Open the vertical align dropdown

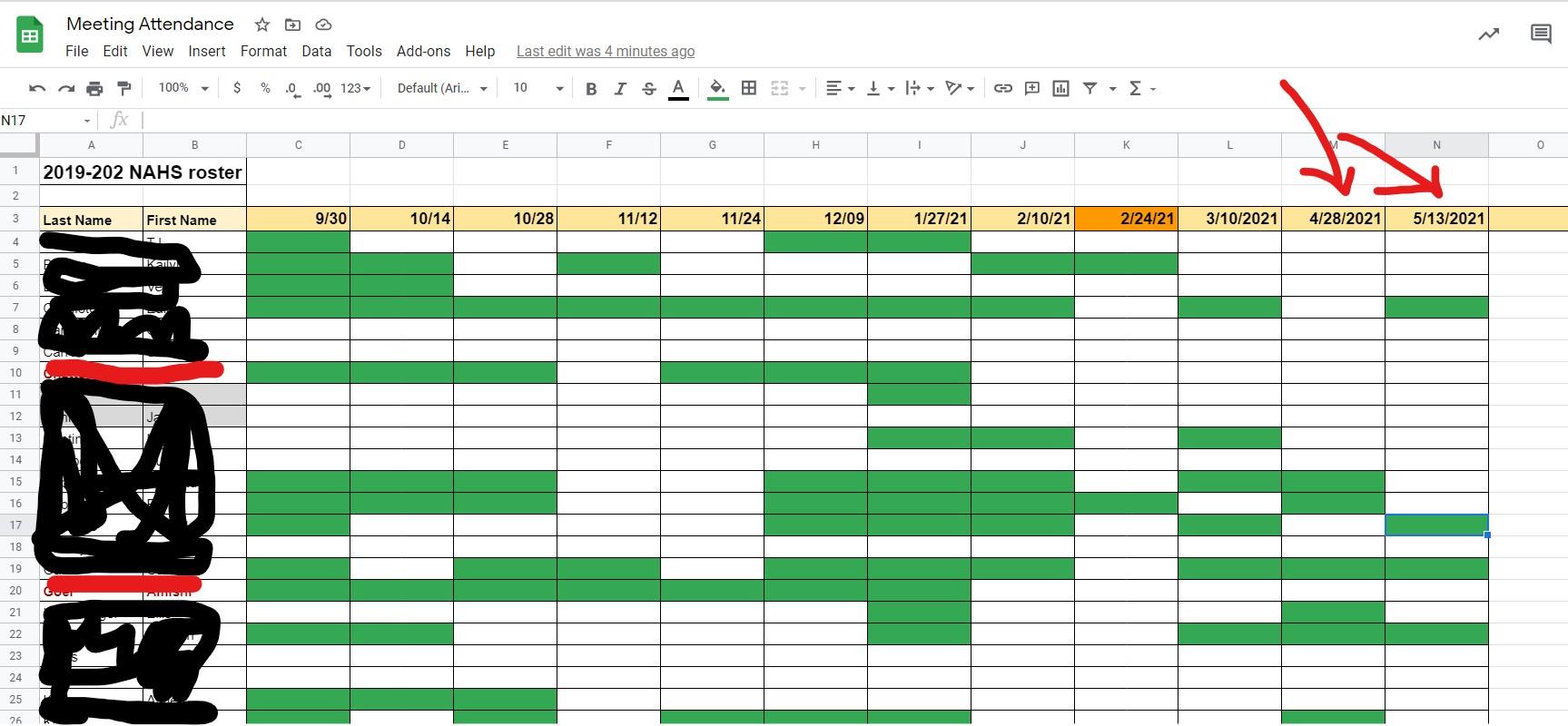(x=880, y=88)
